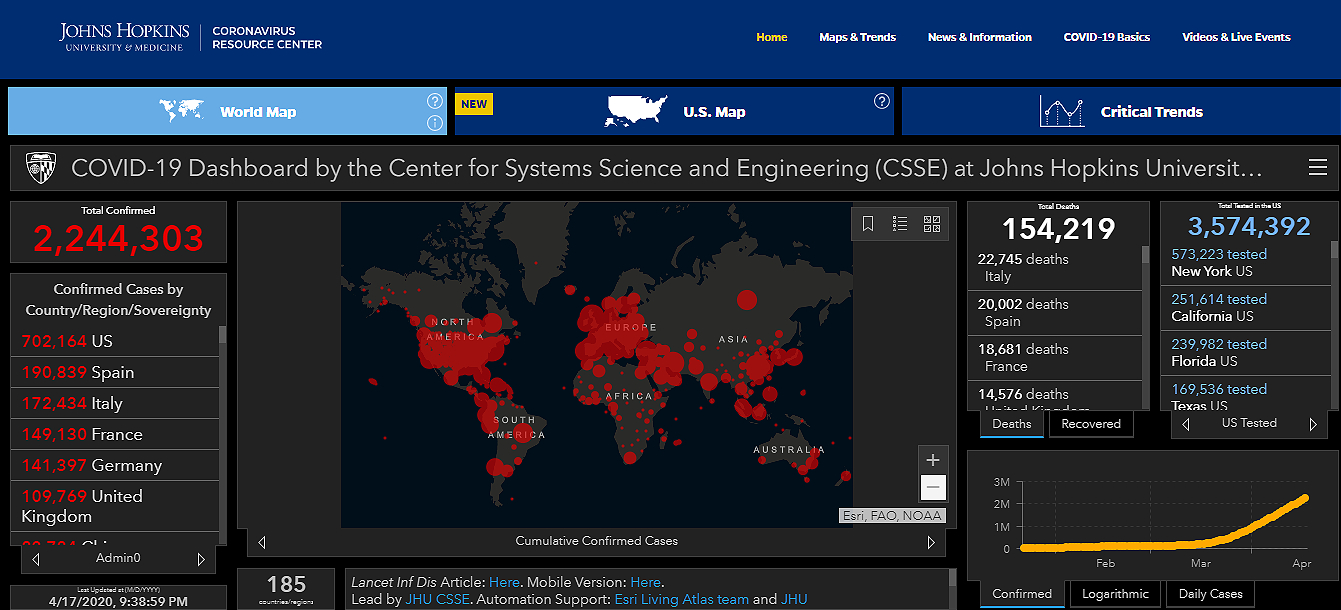Screen dimensions: 1341x610
Task: Zoom in with the plus button
Action: point(933,460)
